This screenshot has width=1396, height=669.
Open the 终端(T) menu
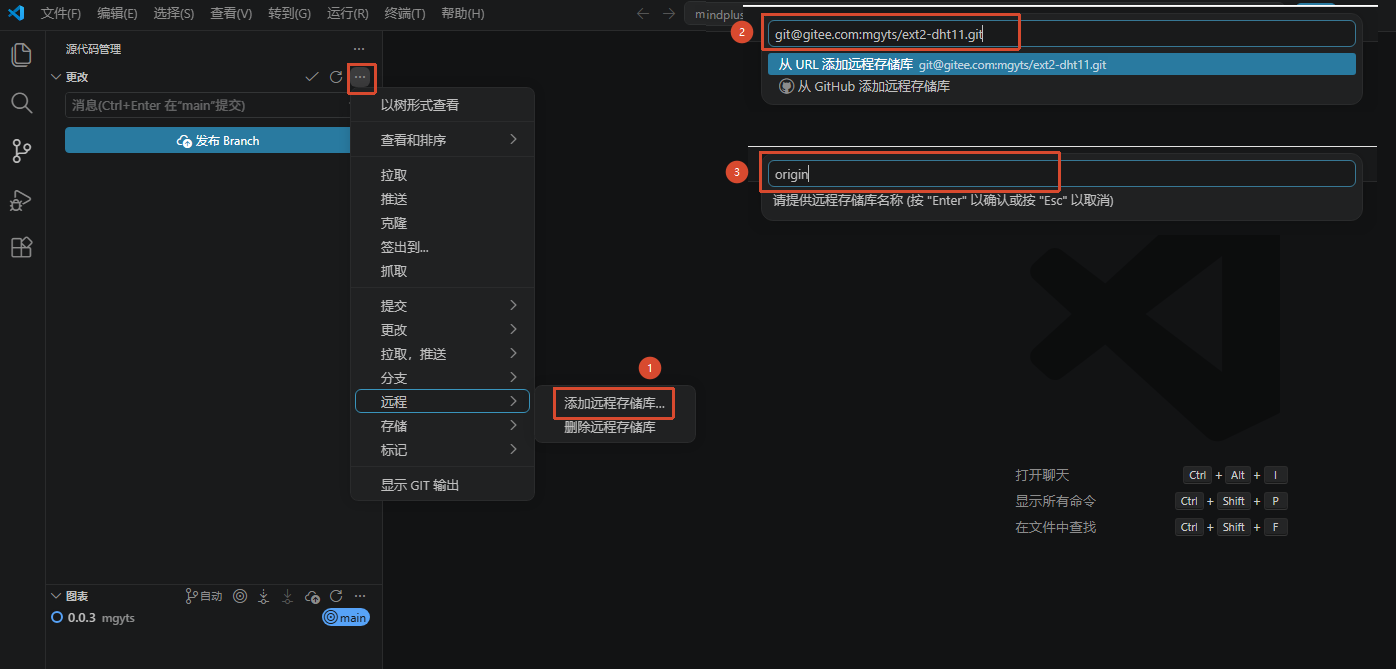point(404,14)
